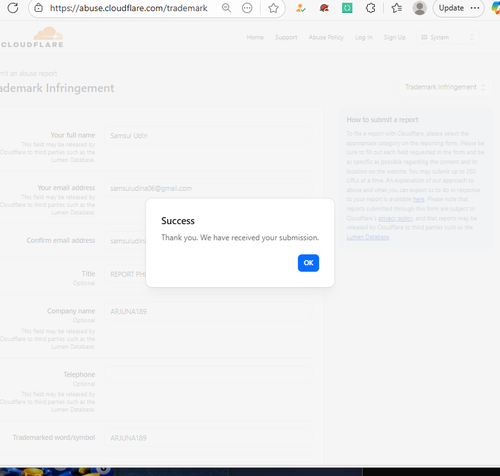Go to the Home nav link

(255, 37)
